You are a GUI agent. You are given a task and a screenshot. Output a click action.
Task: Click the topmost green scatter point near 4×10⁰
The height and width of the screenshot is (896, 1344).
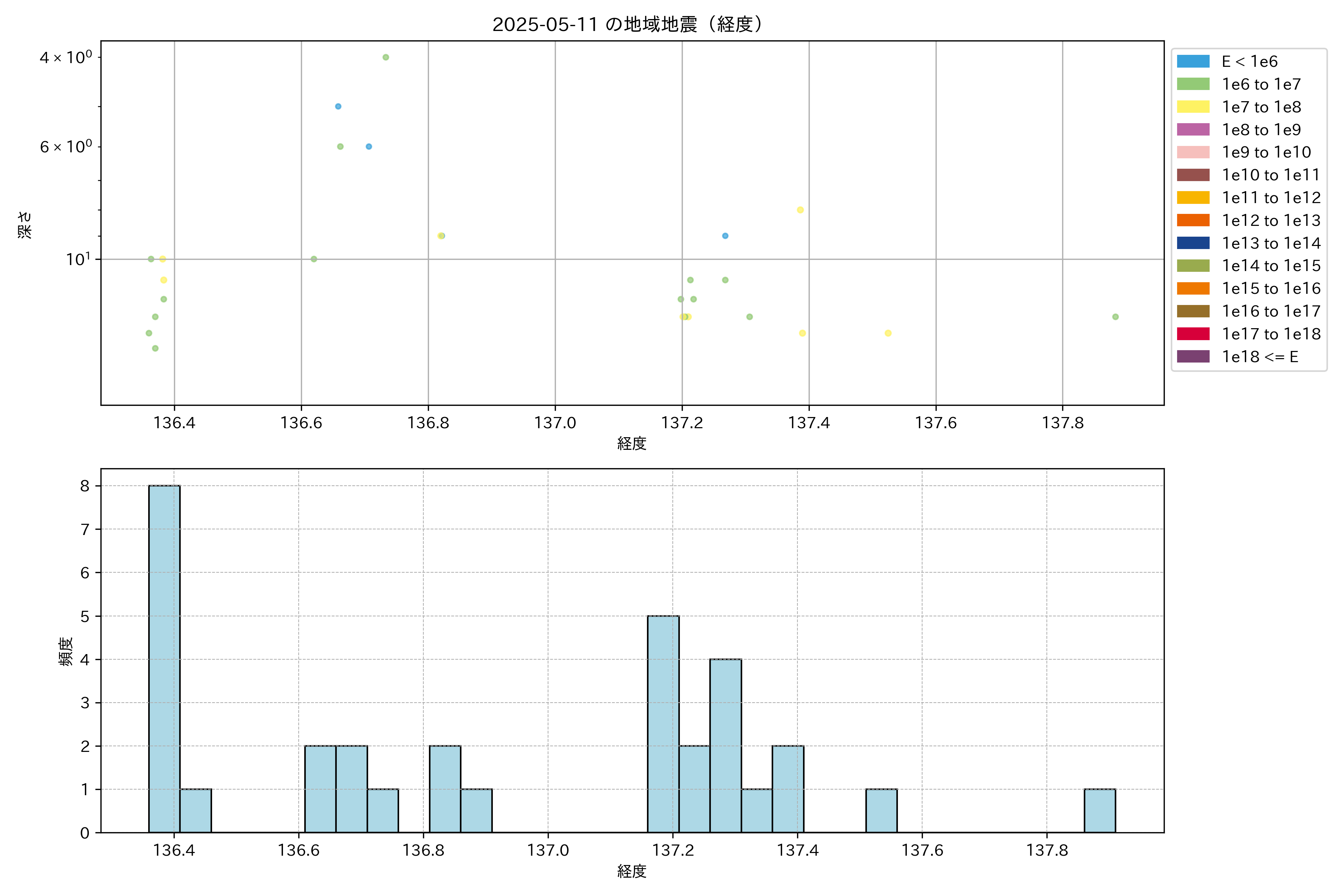click(x=386, y=57)
